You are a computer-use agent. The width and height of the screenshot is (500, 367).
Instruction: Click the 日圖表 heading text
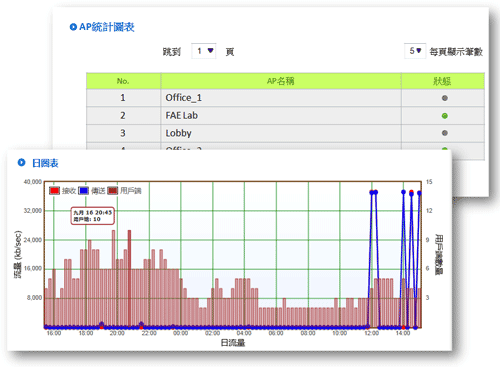click(45, 163)
